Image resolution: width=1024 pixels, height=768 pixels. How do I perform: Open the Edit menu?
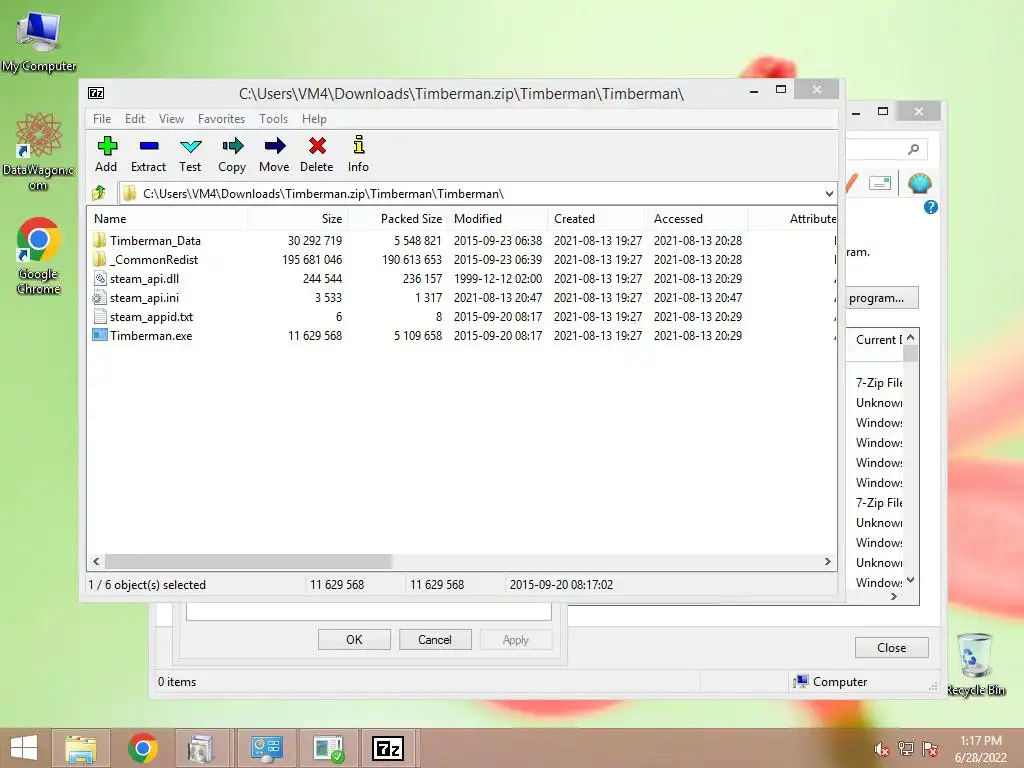[135, 119]
